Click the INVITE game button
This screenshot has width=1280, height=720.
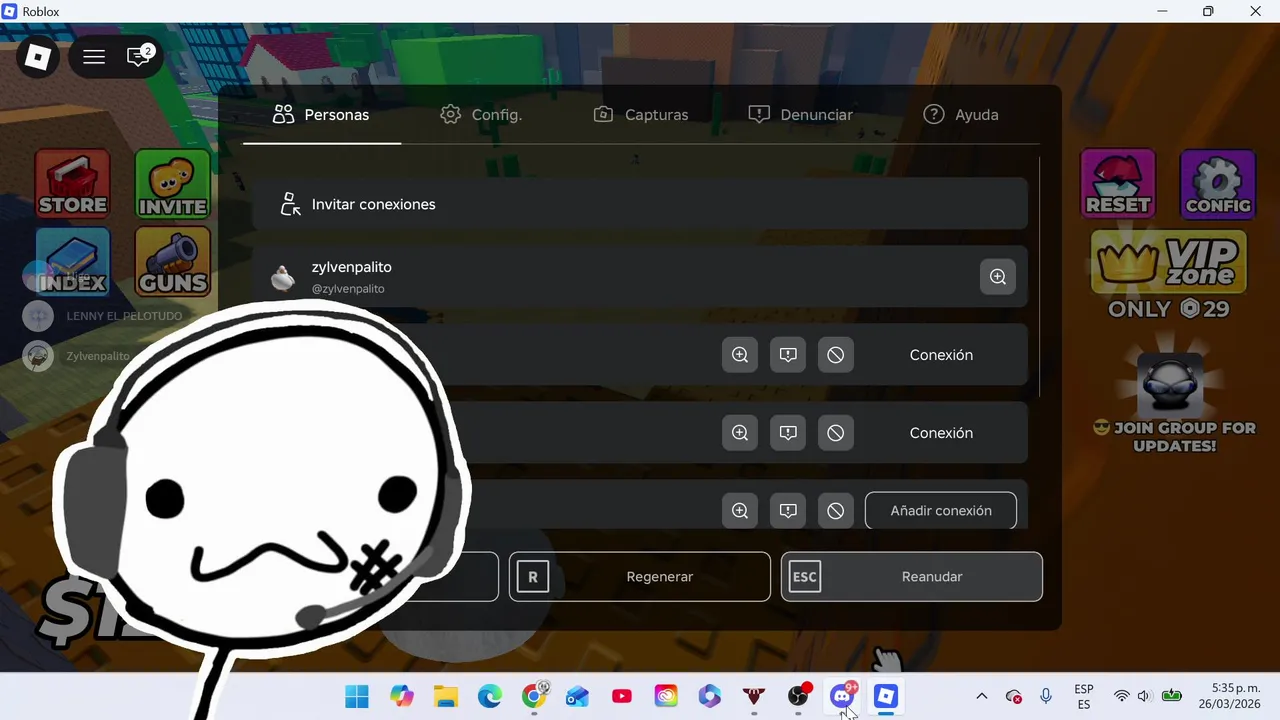173,183
